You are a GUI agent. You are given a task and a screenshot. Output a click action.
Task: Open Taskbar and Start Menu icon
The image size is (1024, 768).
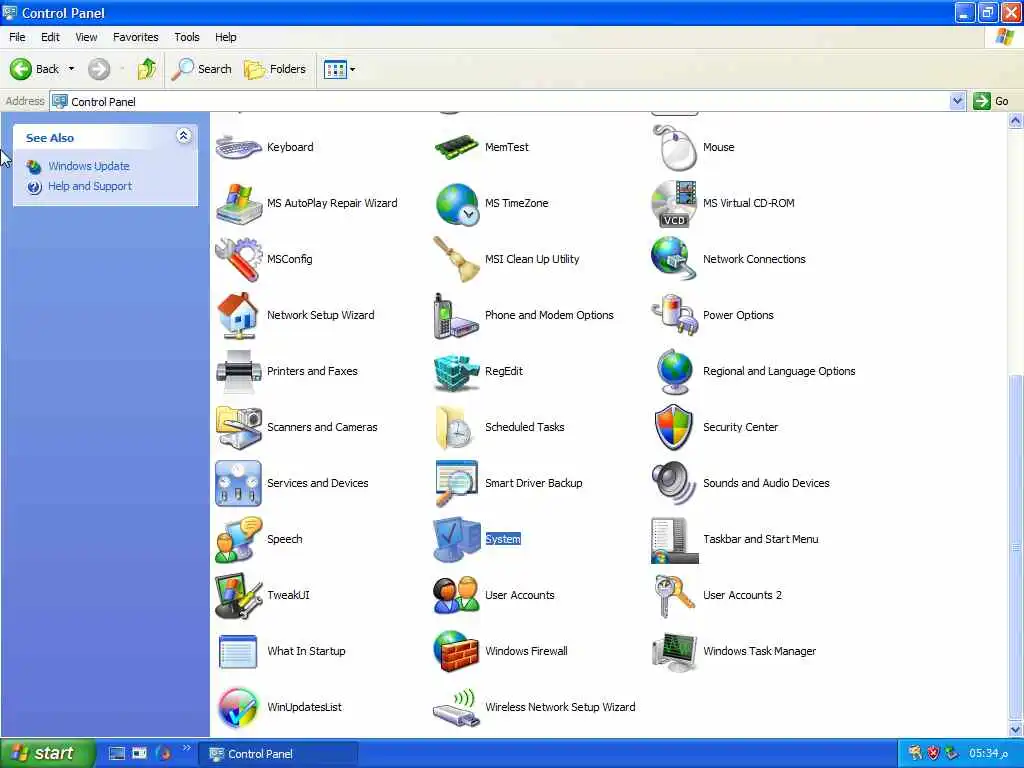coord(675,539)
